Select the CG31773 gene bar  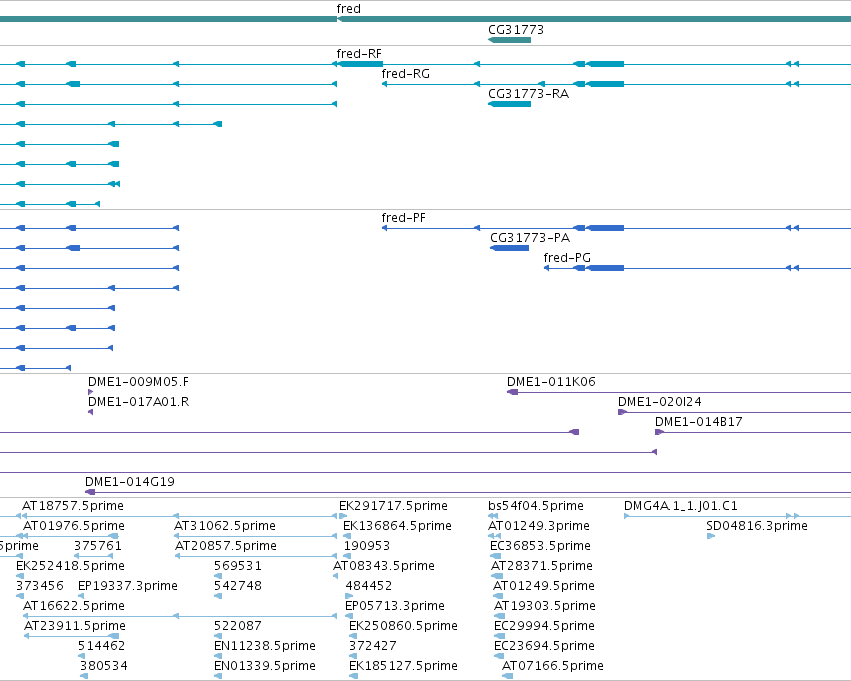[x=510, y=40]
